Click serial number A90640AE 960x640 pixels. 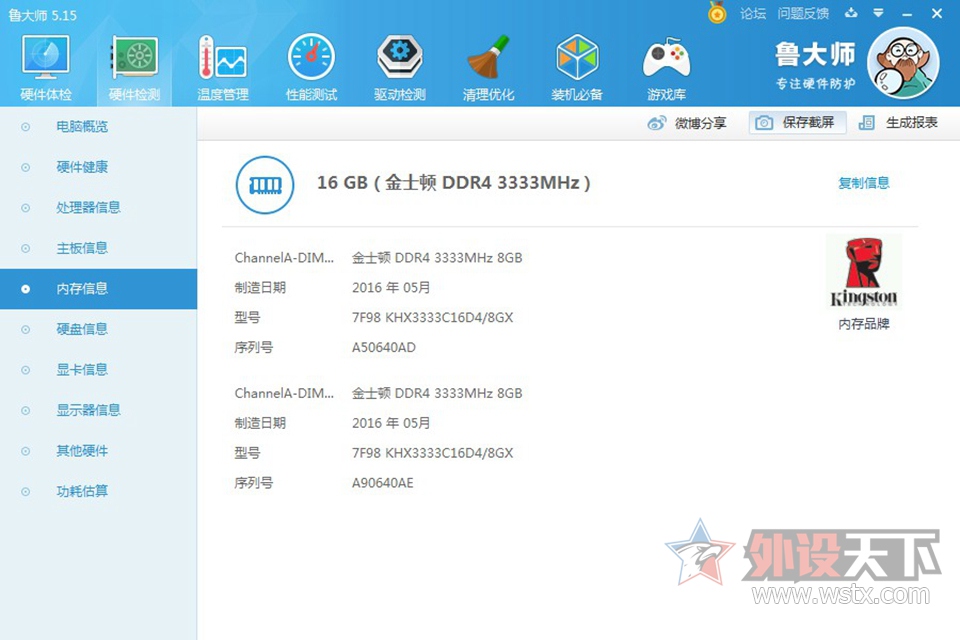coord(383,483)
